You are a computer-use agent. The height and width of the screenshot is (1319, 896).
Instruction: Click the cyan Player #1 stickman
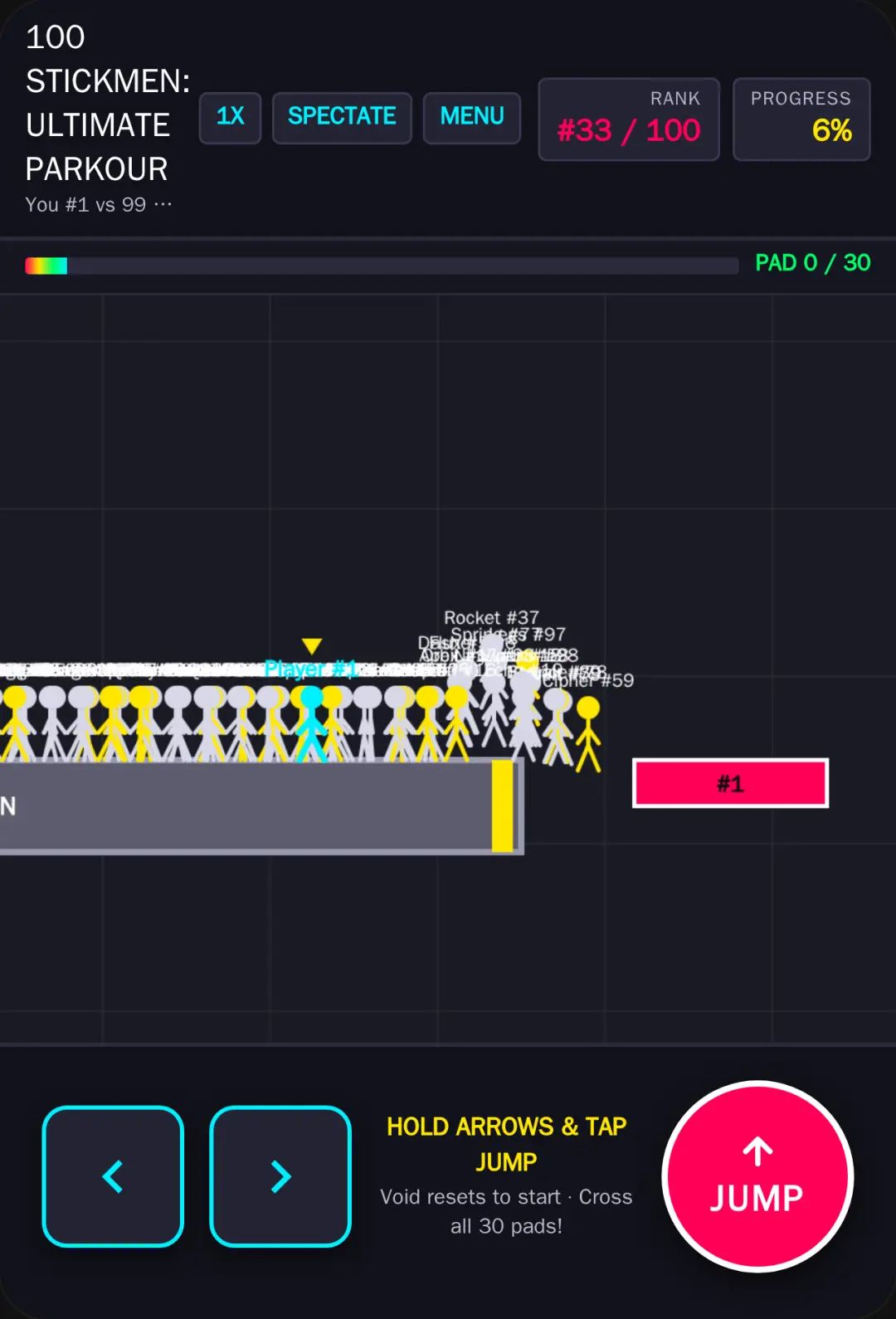(311, 723)
